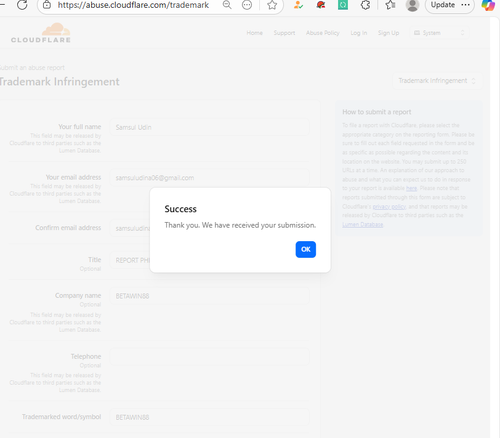Image resolution: width=500 pixels, height=438 pixels.
Task: Add the page to favorites with the star icon
Action: tap(272, 5)
